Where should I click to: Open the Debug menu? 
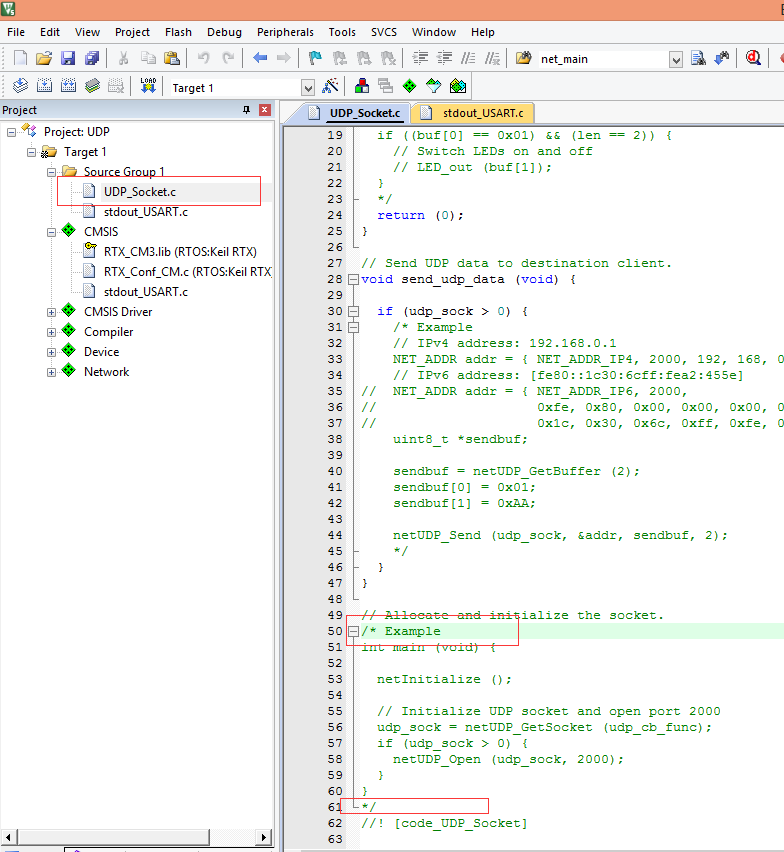tap(224, 32)
